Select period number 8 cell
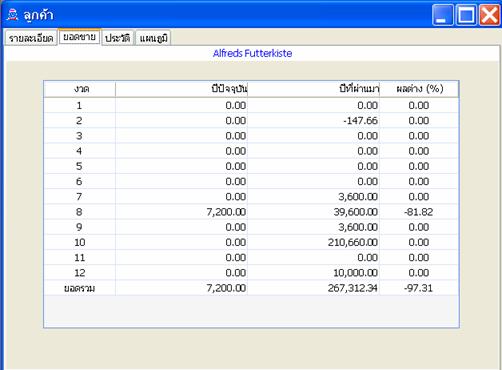Screen dimensions: 502x370 (80, 212)
